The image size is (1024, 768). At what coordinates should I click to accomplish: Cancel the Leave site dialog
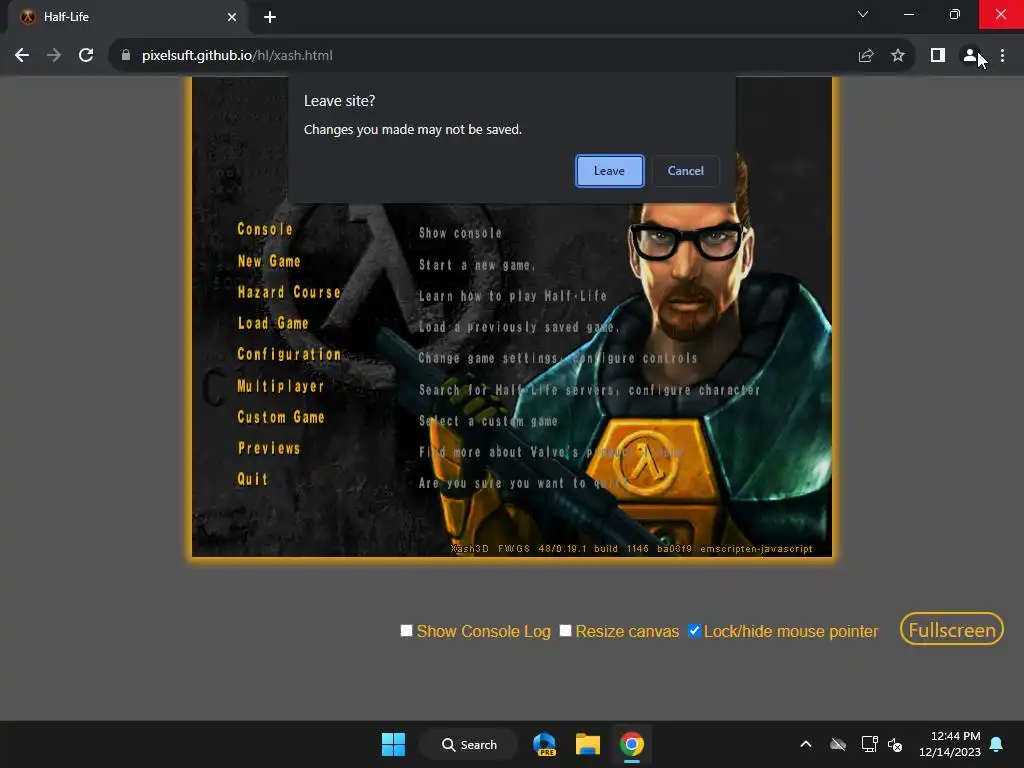point(685,171)
